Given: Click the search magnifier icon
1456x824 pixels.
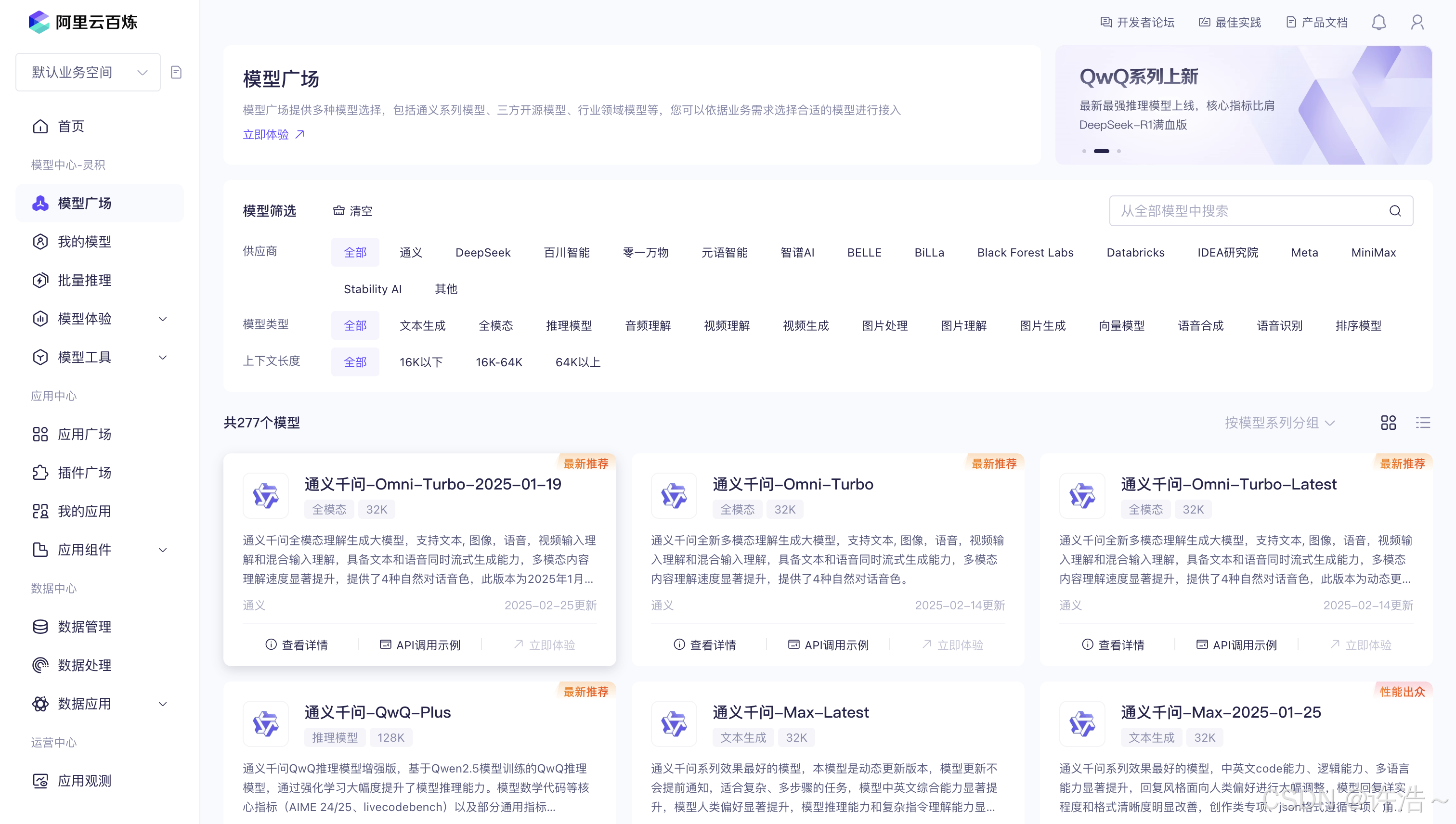Looking at the screenshot, I should pos(1395,211).
